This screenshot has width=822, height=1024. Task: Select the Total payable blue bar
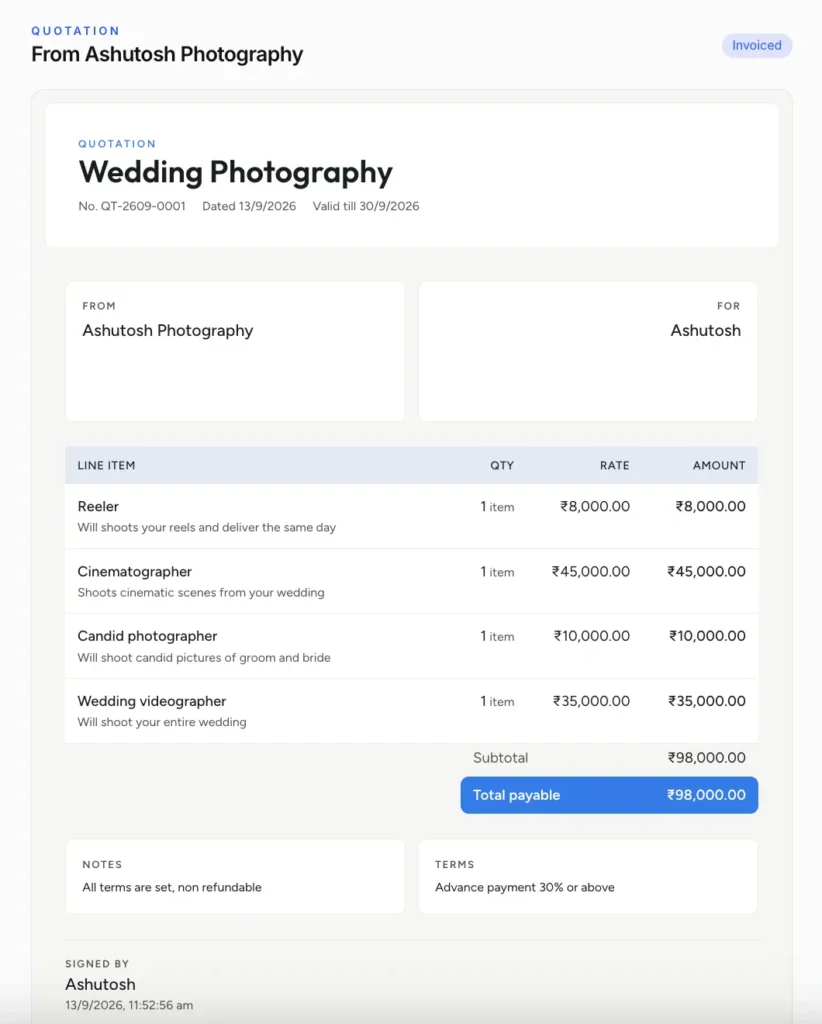[609, 795]
